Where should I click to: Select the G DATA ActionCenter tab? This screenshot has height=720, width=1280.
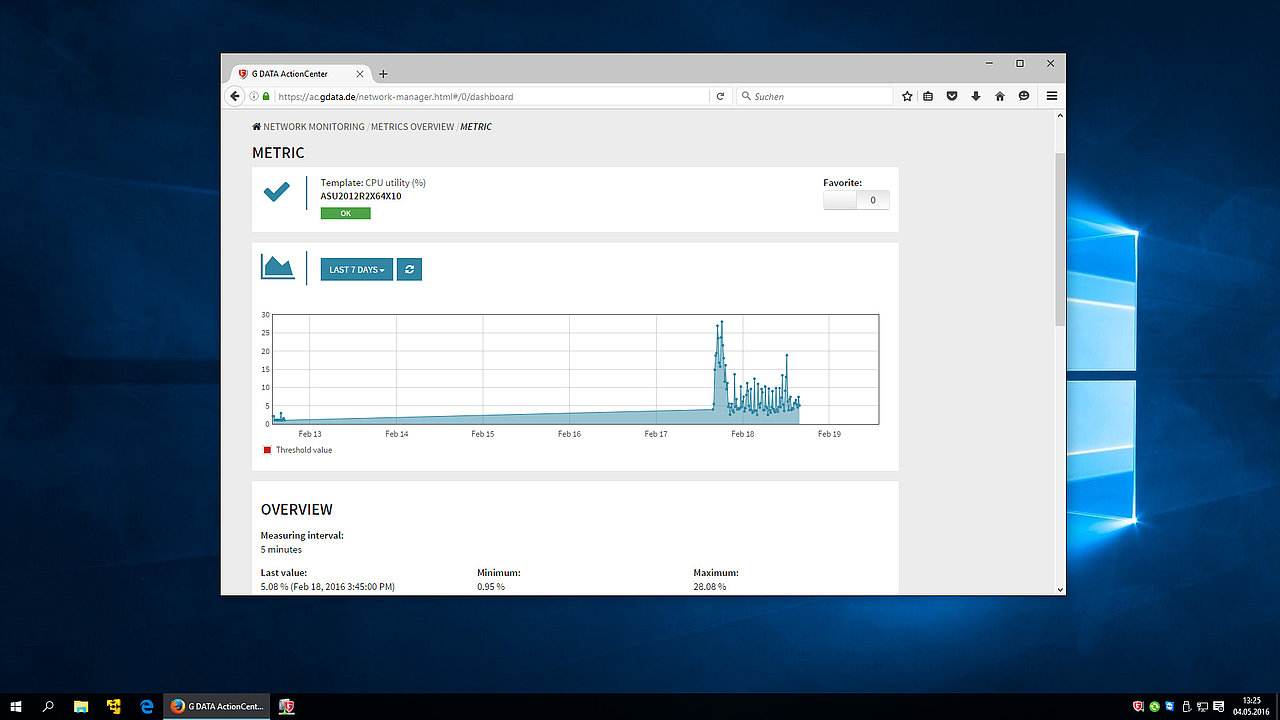296,74
